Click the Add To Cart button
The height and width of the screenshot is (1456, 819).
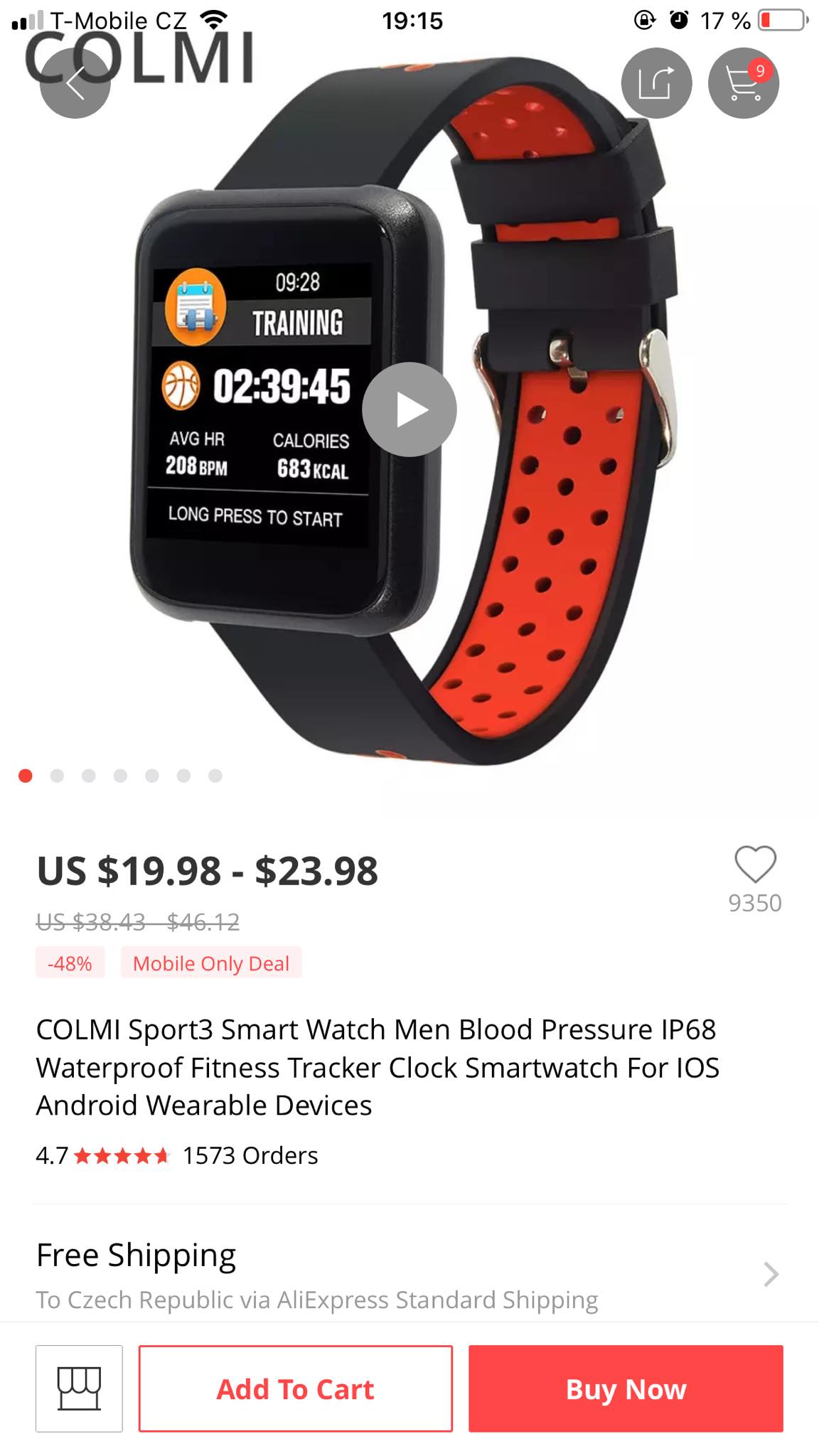(x=295, y=1388)
